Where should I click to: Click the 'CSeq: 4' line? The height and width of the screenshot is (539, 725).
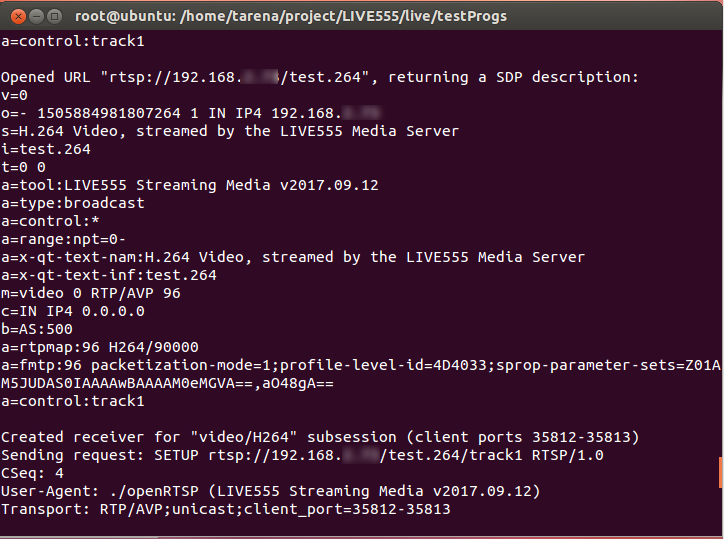click(32, 473)
